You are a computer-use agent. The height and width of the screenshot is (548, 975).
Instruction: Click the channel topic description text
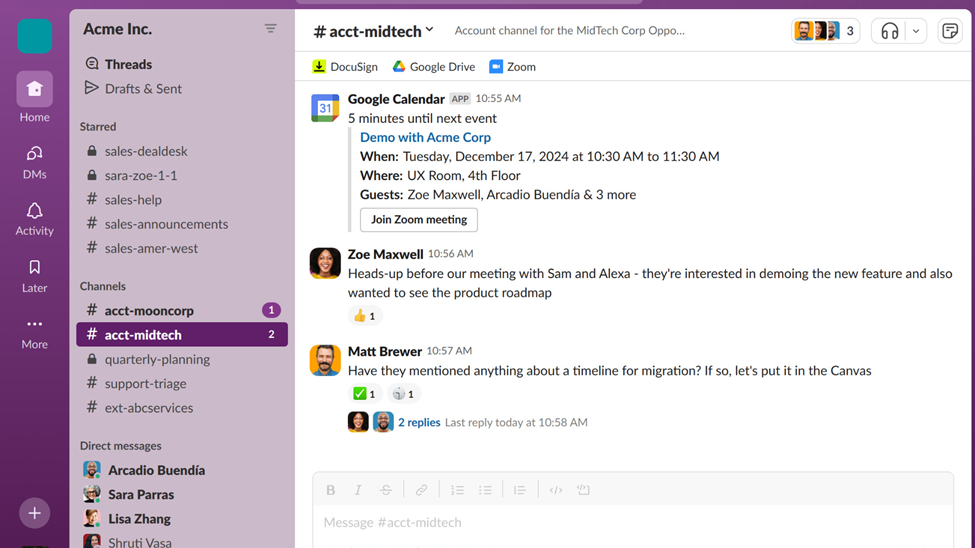[x=570, y=30]
